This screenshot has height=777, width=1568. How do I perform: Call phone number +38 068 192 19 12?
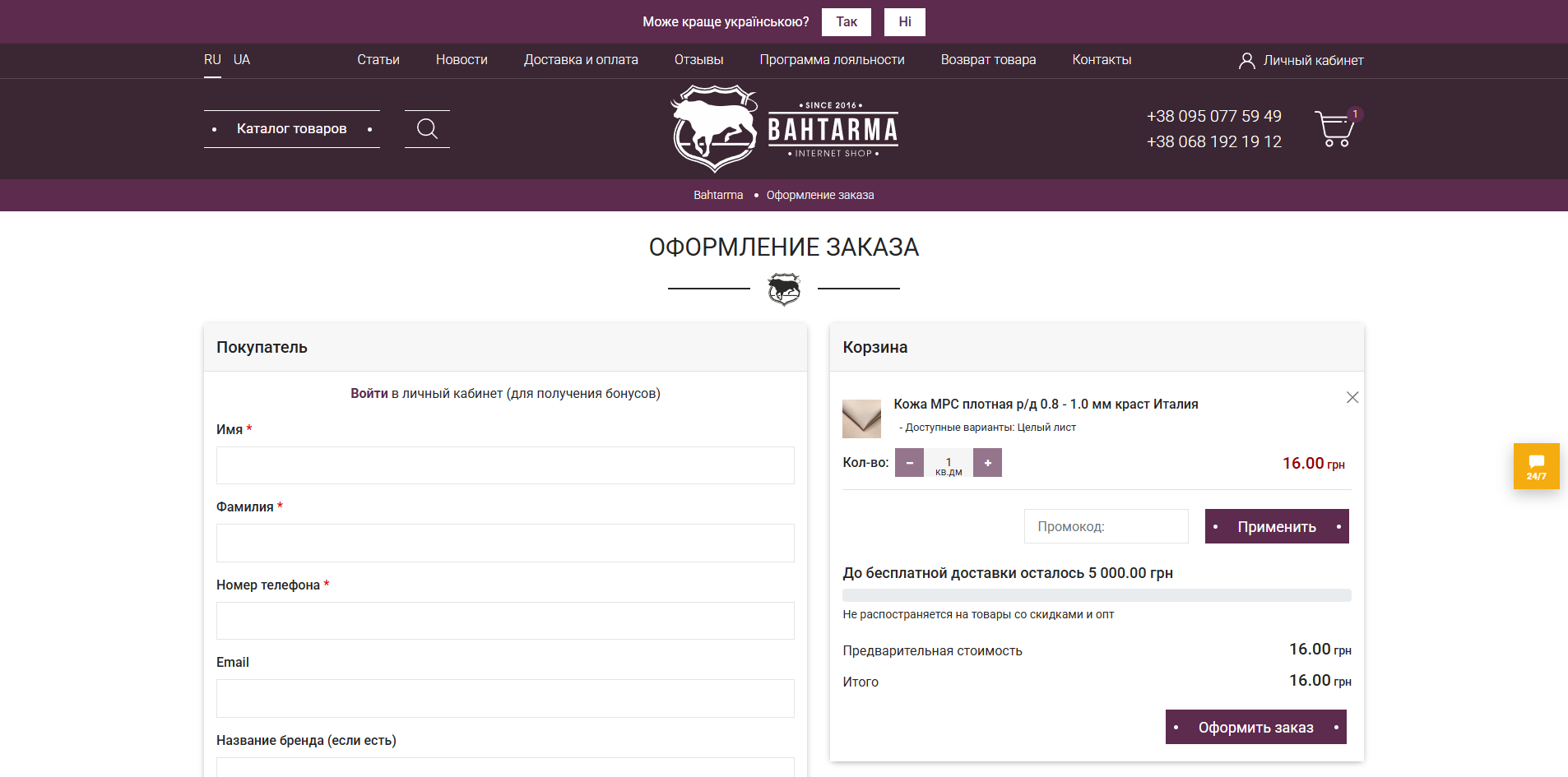pos(1213,141)
